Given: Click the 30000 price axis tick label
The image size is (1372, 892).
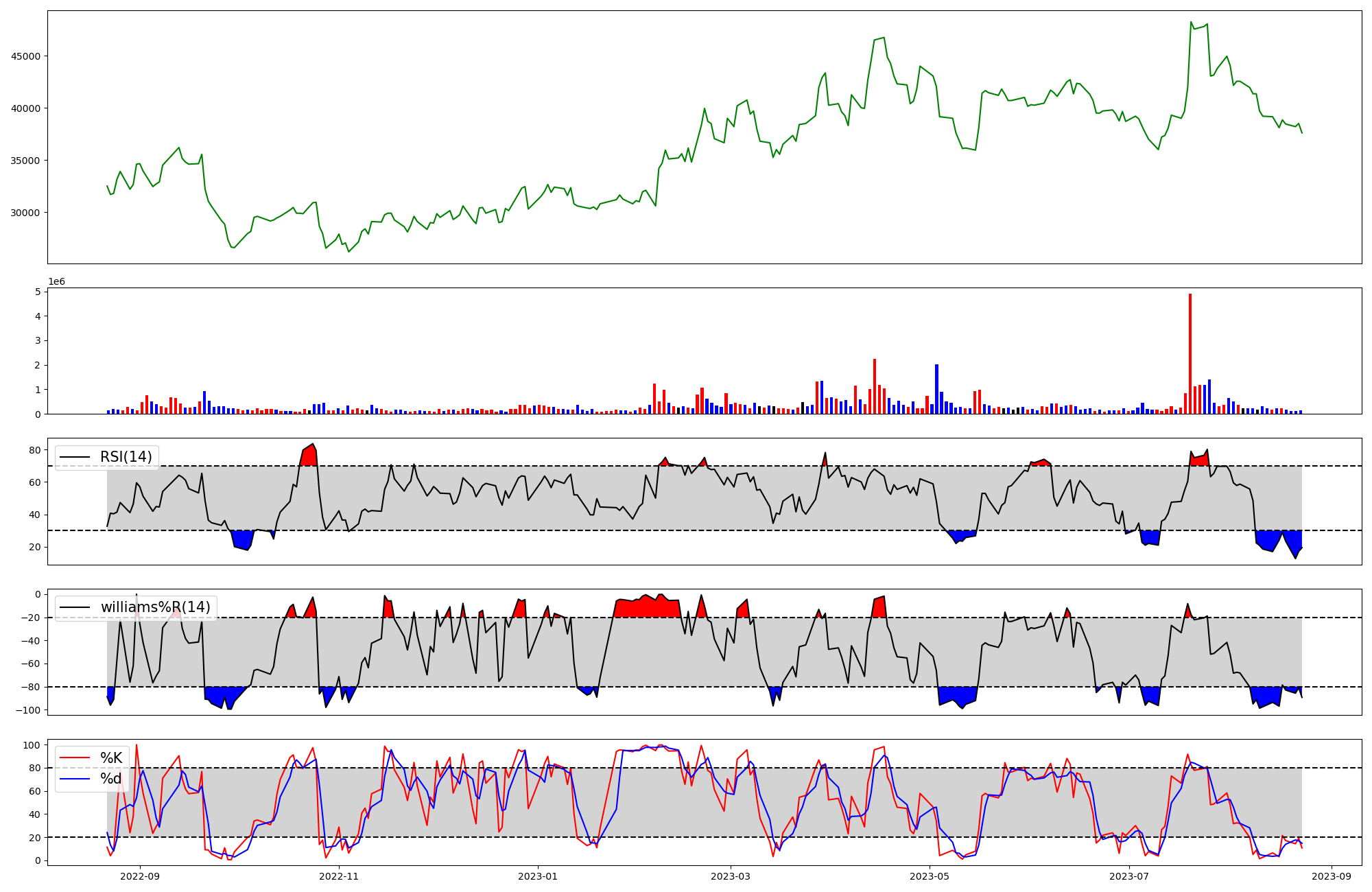Looking at the screenshot, I should [25, 213].
